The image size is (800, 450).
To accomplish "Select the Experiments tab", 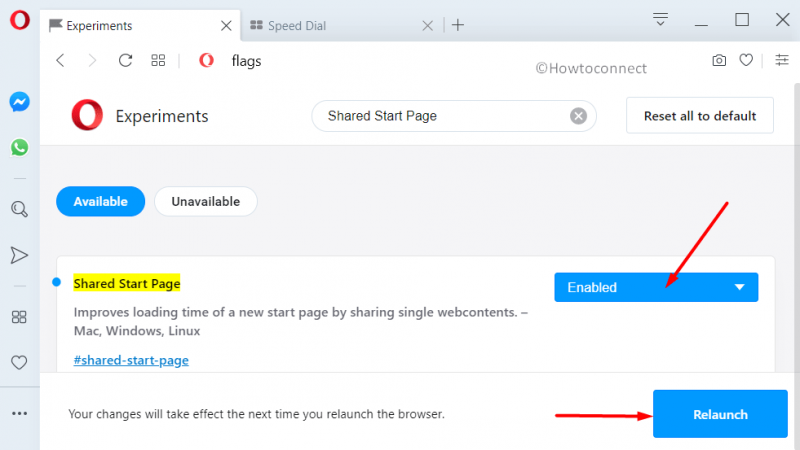I will click(130, 25).
